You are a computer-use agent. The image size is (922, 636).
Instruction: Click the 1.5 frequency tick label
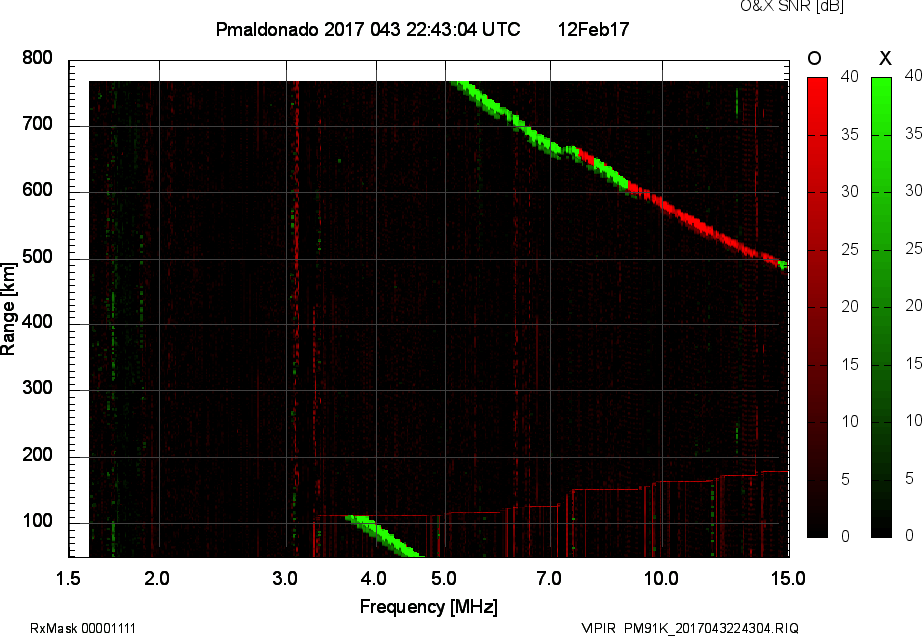click(69, 577)
